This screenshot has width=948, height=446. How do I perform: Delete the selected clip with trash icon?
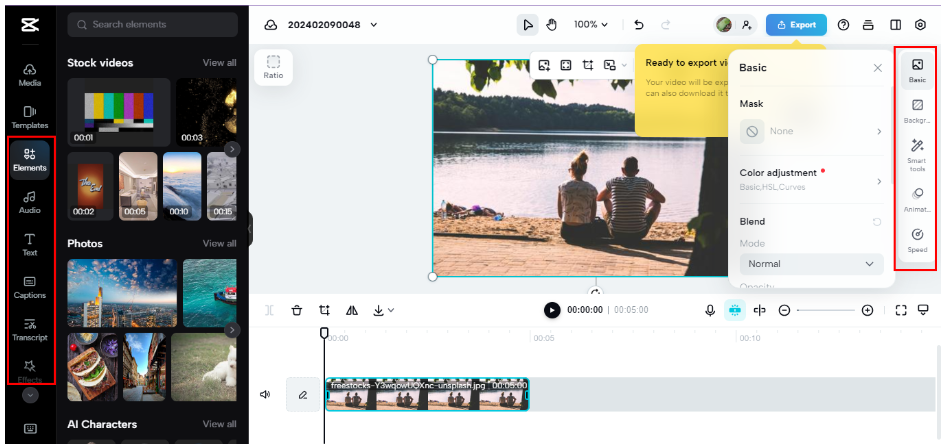[296, 310]
